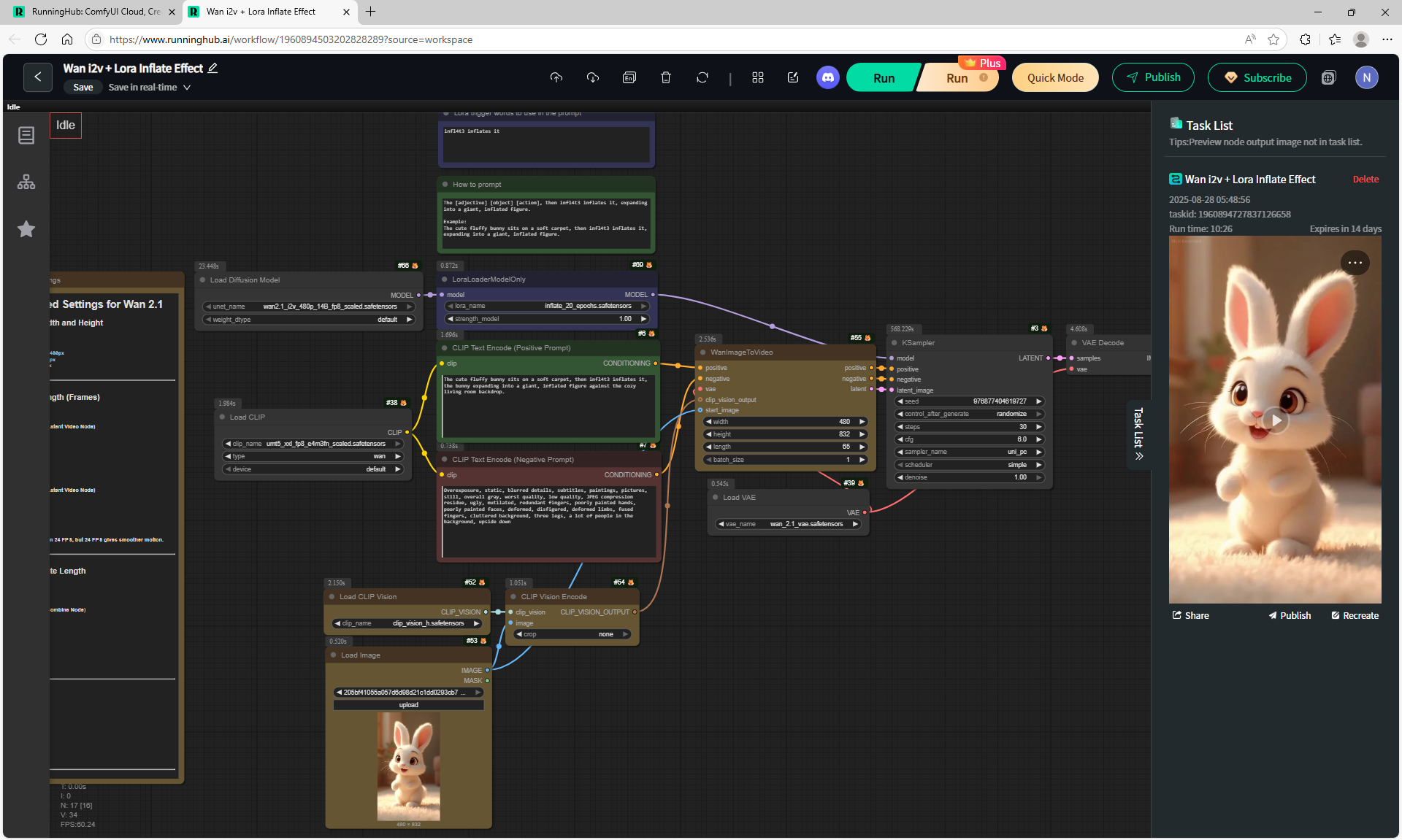Play the bunny result video
Viewport: 1402px width, 840px height.
[1275, 420]
